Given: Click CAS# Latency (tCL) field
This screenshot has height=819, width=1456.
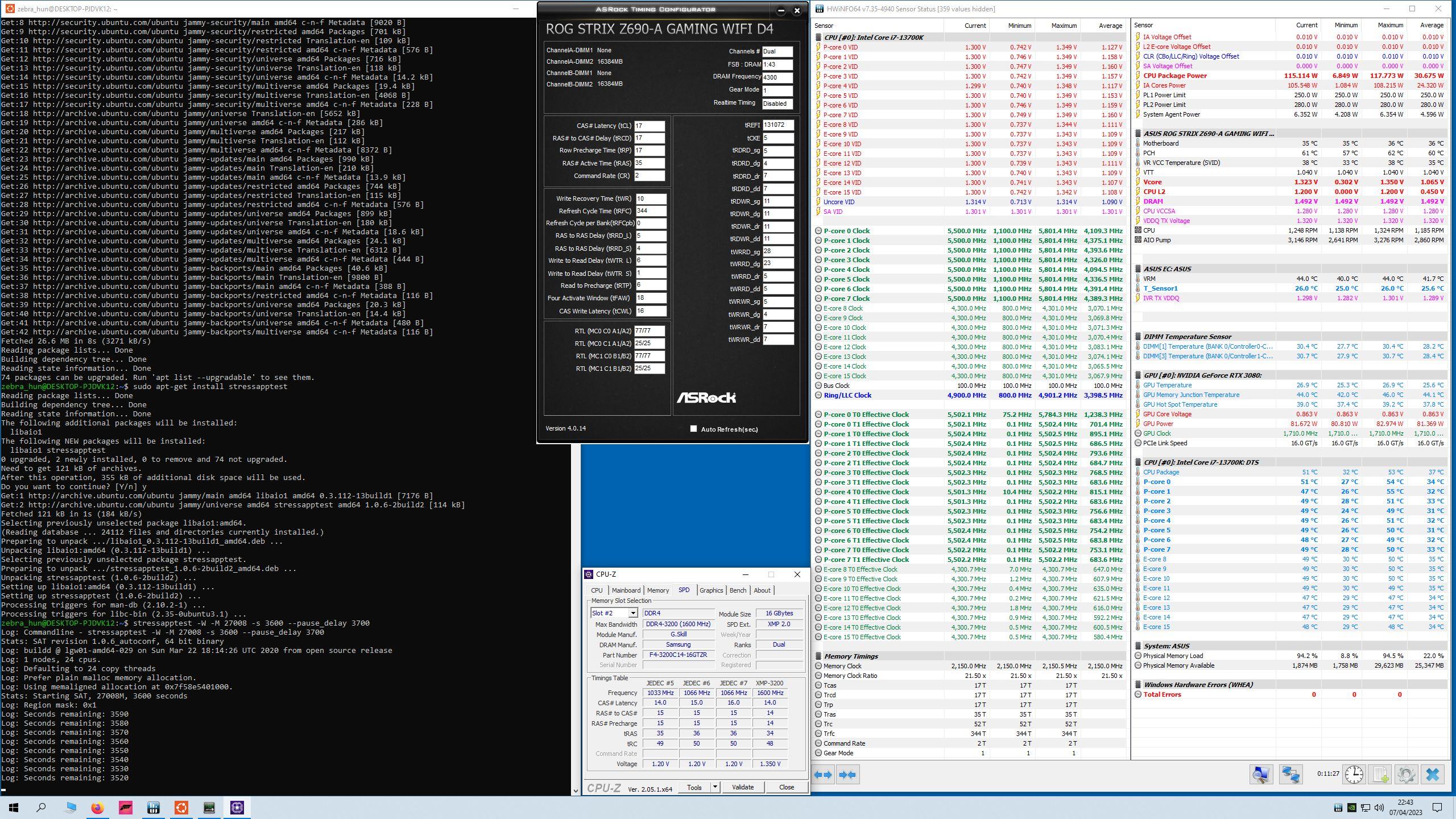Looking at the screenshot, I should [650, 126].
